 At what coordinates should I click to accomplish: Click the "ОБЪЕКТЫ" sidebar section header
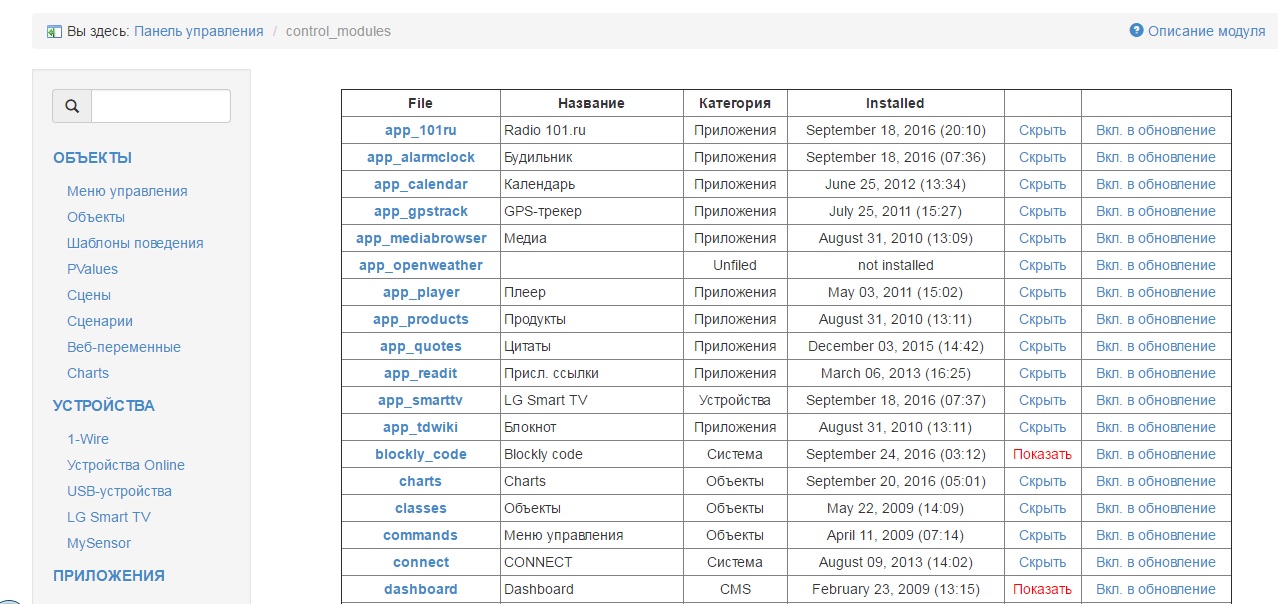tap(93, 158)
